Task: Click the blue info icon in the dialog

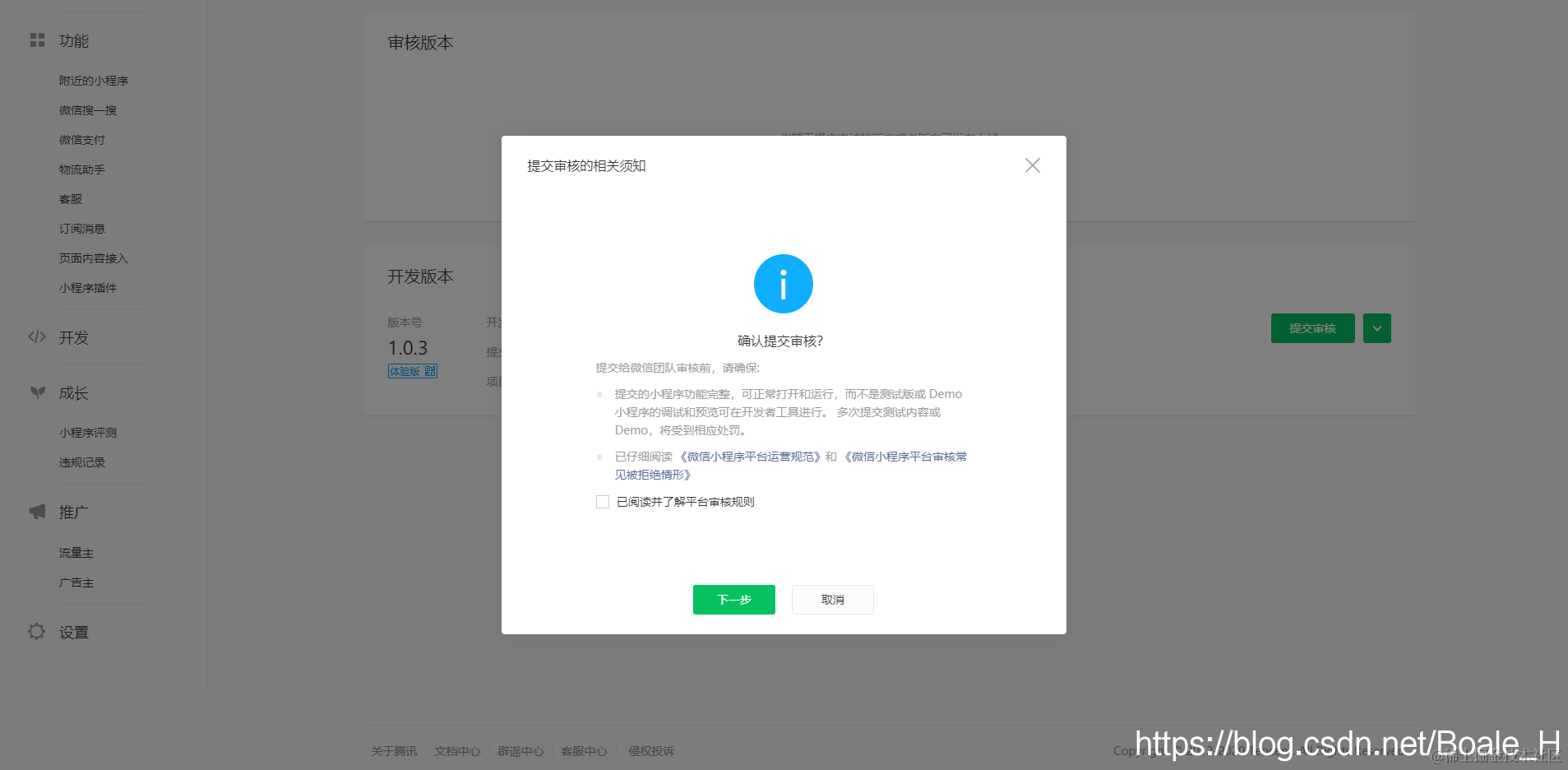Action: pos(782,283)
